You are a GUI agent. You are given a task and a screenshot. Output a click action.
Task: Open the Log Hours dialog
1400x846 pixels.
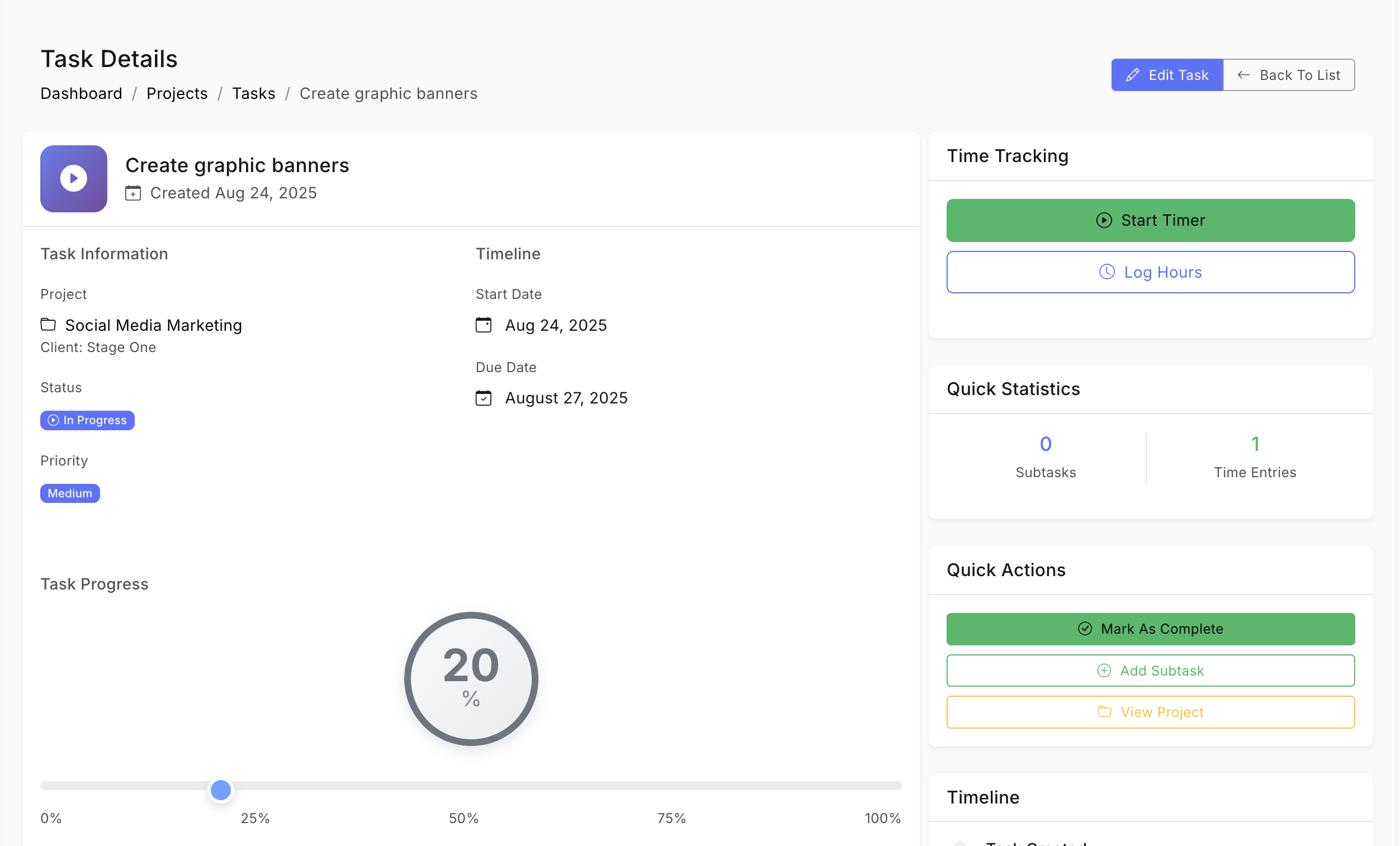[1151, 272]
